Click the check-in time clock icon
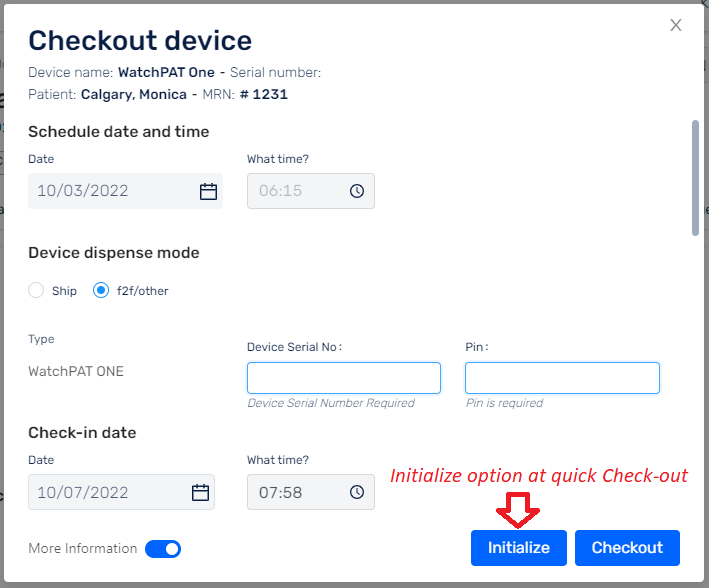 click(357, 492)
